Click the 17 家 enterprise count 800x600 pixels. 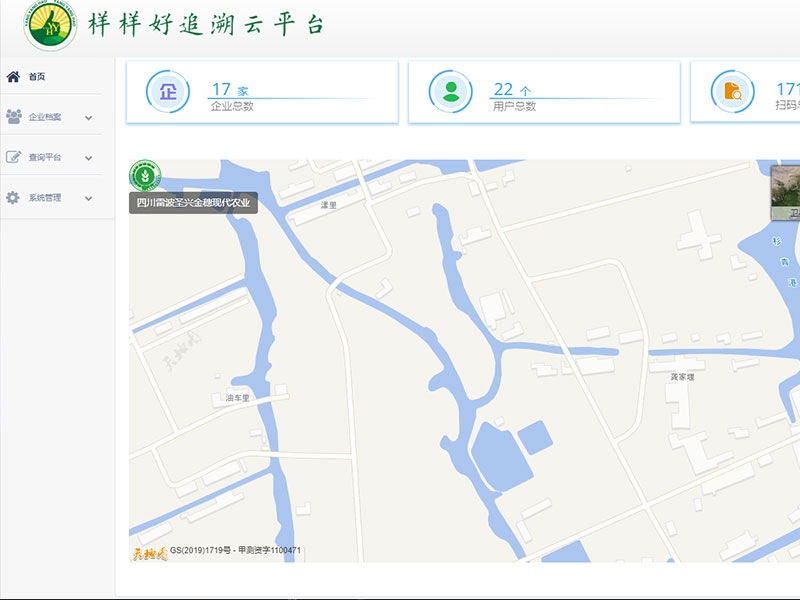coord(229,90)
